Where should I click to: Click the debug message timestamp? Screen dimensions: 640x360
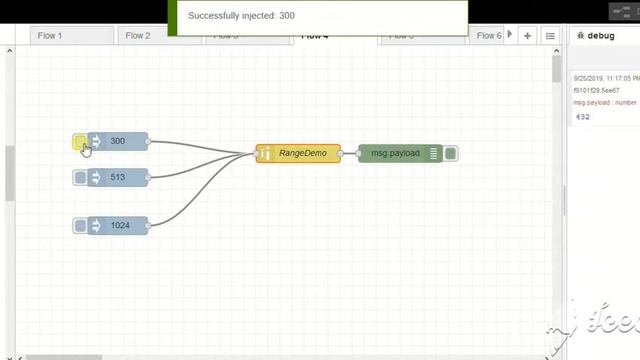pos(607,78)
